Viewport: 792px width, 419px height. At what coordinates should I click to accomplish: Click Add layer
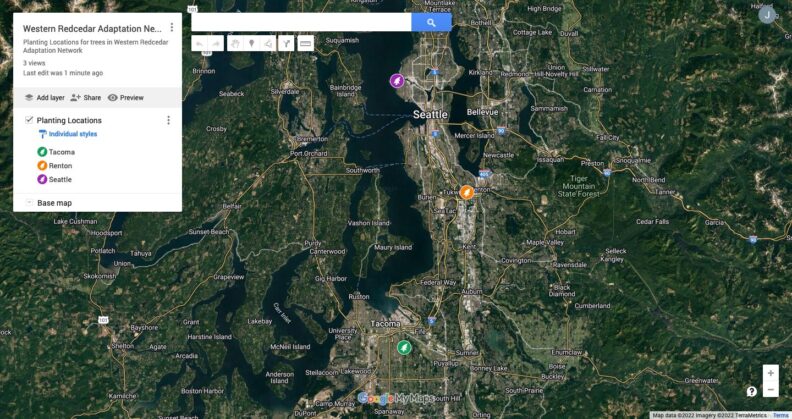[x=45, y=97]
